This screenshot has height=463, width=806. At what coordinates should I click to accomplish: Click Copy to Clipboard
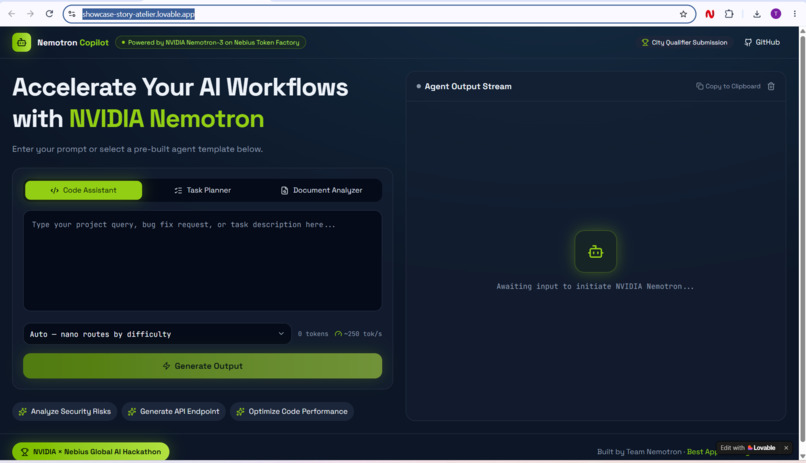(x=728, y=86)
